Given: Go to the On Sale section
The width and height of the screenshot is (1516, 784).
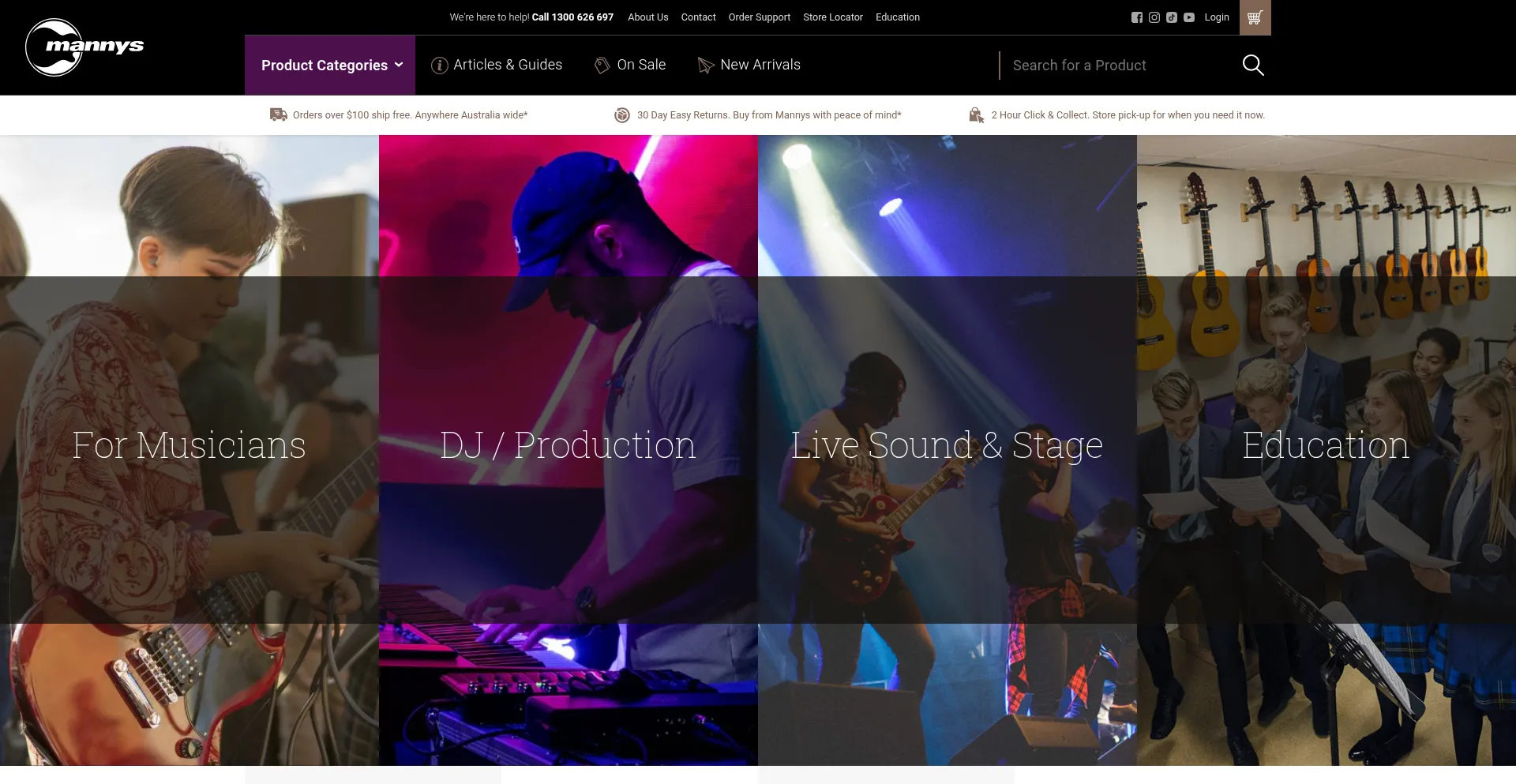Looking at the screenshot, I should click(630, 65).
